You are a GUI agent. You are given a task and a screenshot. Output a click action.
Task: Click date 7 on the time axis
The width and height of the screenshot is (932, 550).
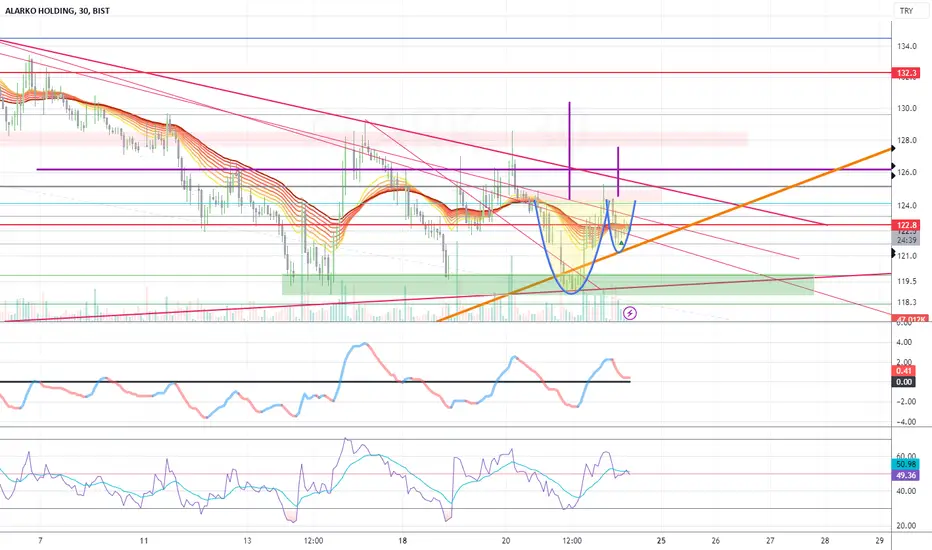[40, 541]
